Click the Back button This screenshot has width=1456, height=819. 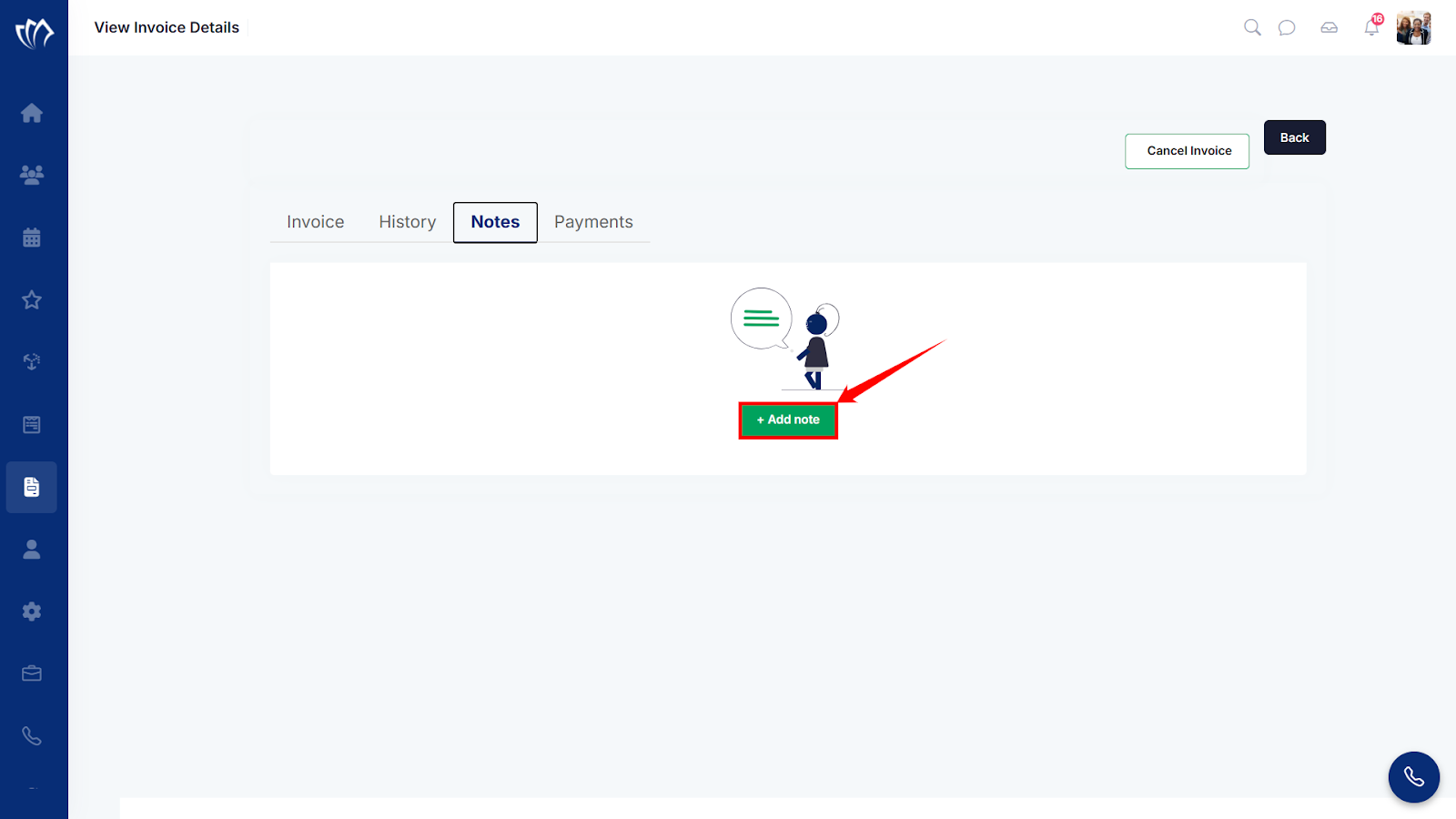(1295, 137)
